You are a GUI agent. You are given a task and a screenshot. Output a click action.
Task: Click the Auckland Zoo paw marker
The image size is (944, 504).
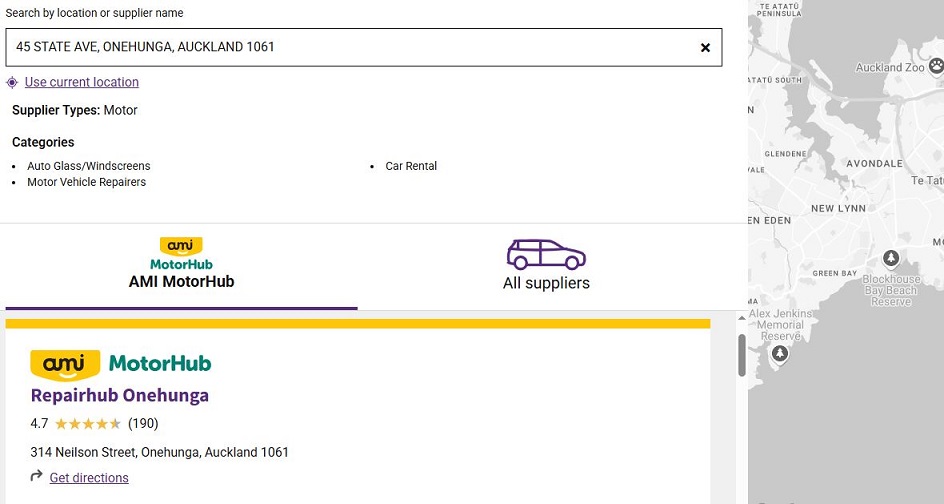point(935,66)
